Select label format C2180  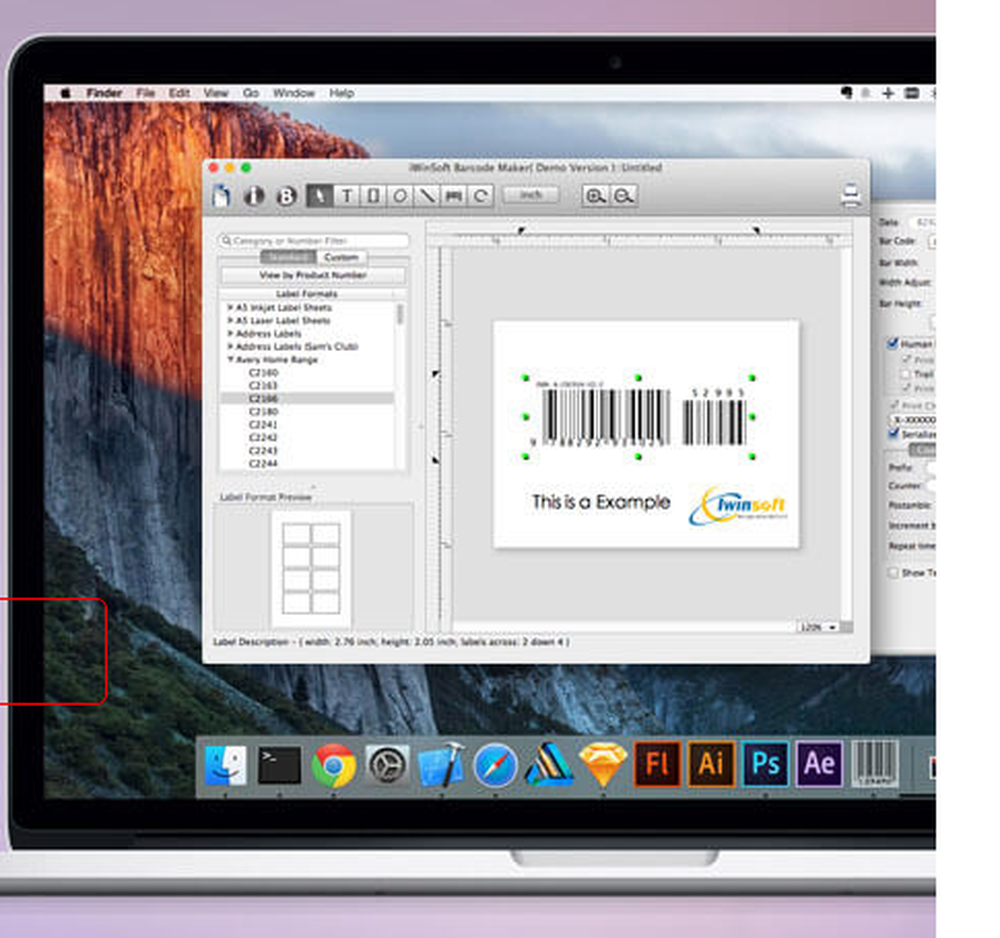point(263,411)
